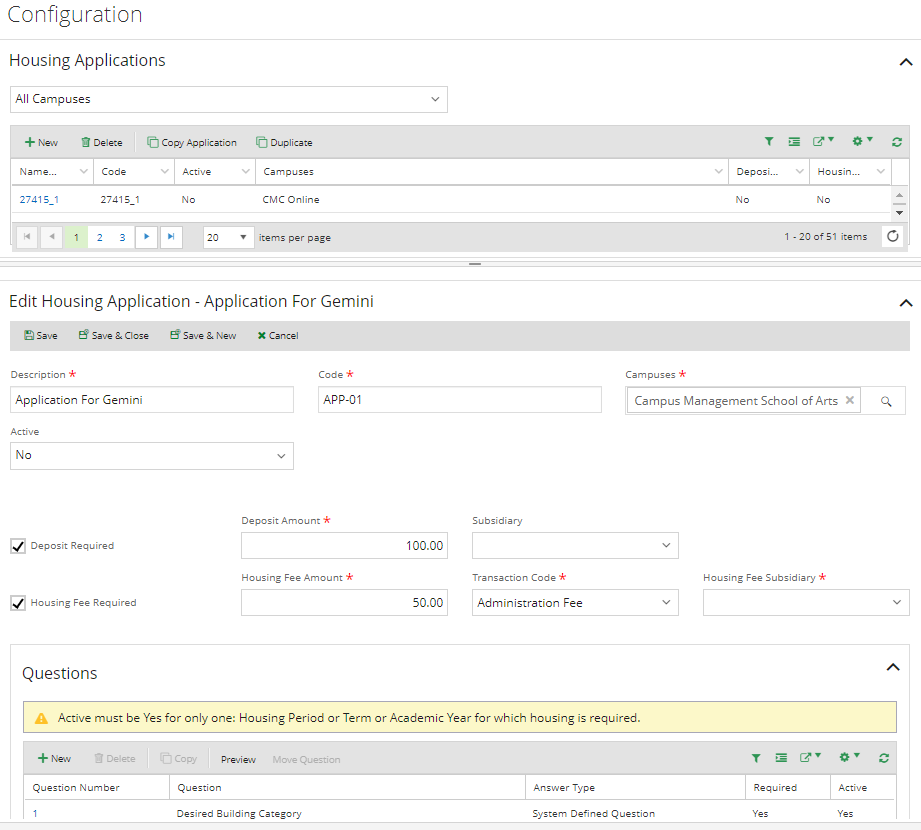This screenshot has width=921, height=830.
Task: Click the grouping icon on the Housing Applications toolbar
Action: pyautogui.click(x=794, y=141)
